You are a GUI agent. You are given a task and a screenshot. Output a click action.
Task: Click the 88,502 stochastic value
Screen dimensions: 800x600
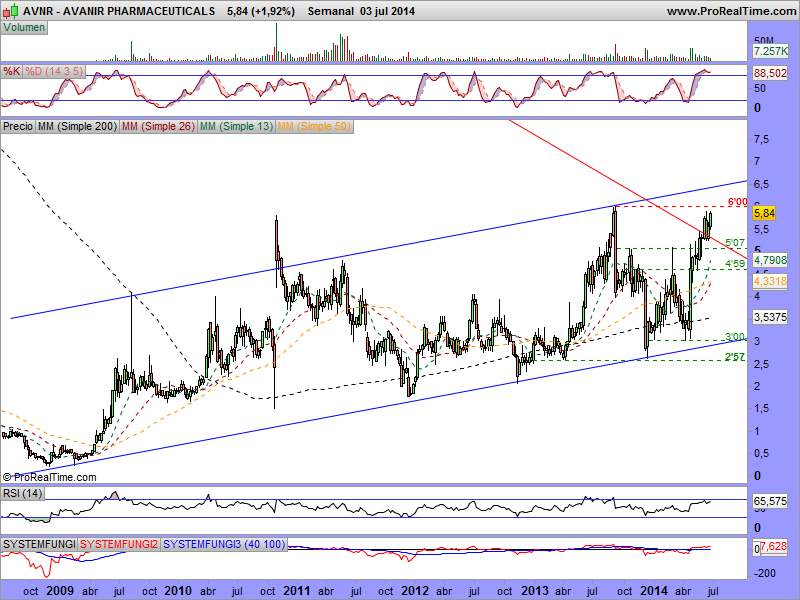[770, 73]
